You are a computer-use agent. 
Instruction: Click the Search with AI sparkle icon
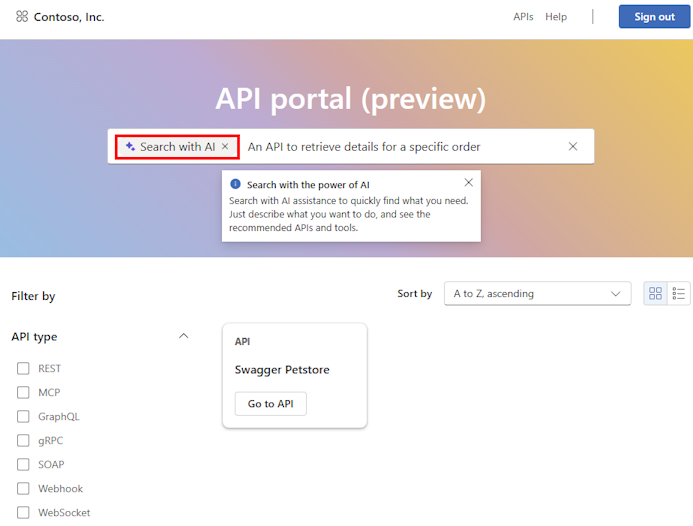[x=130, y=146]
